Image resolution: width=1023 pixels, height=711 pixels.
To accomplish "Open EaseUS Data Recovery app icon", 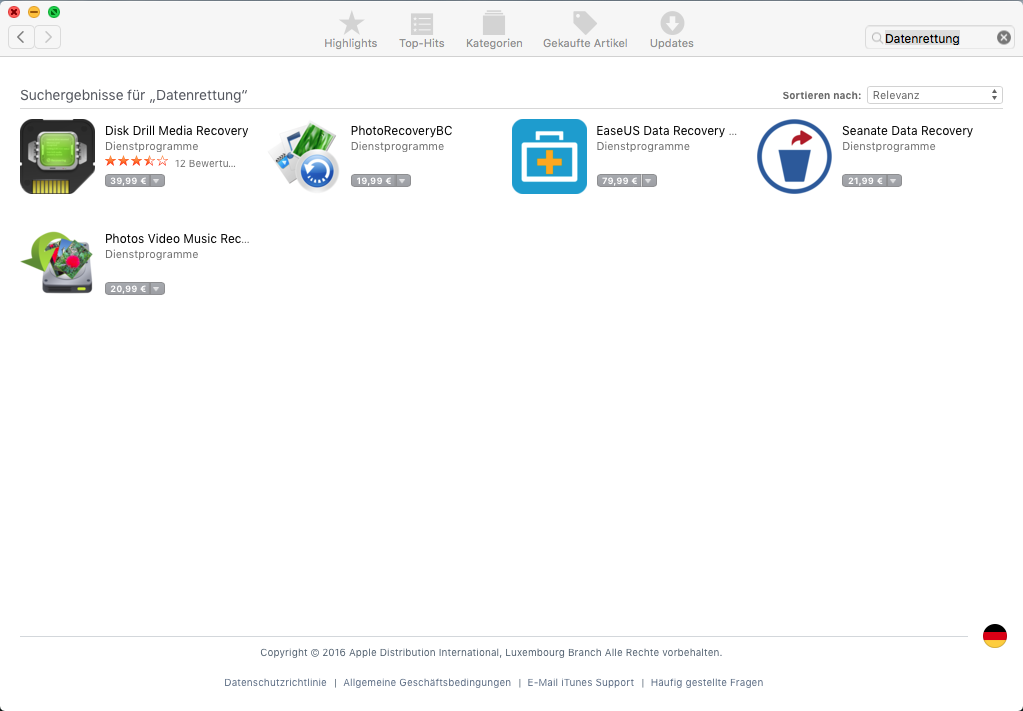I will [549, 157].
